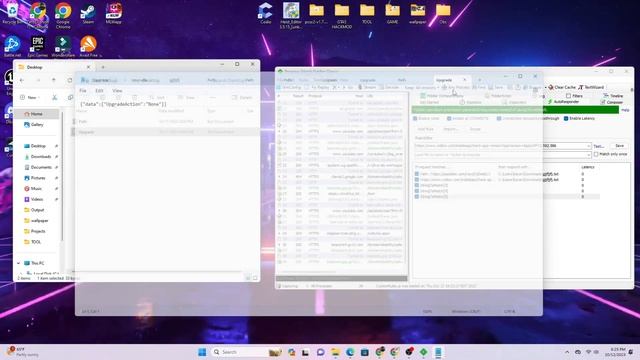The height and width of the screenshot is (360, 640).
Task: Click Save in the AutoResponder rule editor
Action: pyautogui.click(x=619, y=146)
